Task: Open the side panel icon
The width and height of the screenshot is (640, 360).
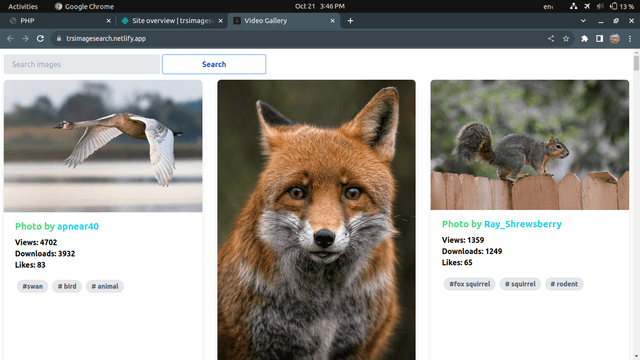Action: point(599,38)
